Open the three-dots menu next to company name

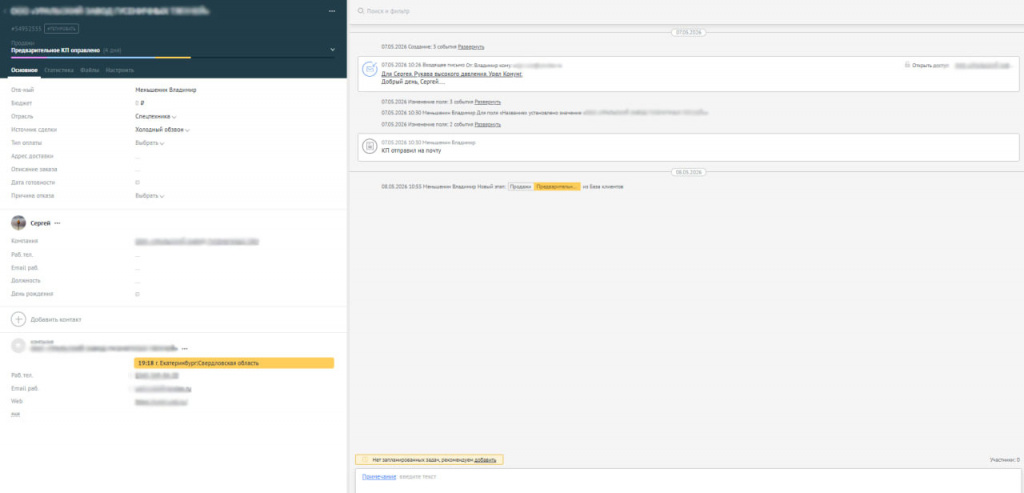185,349
